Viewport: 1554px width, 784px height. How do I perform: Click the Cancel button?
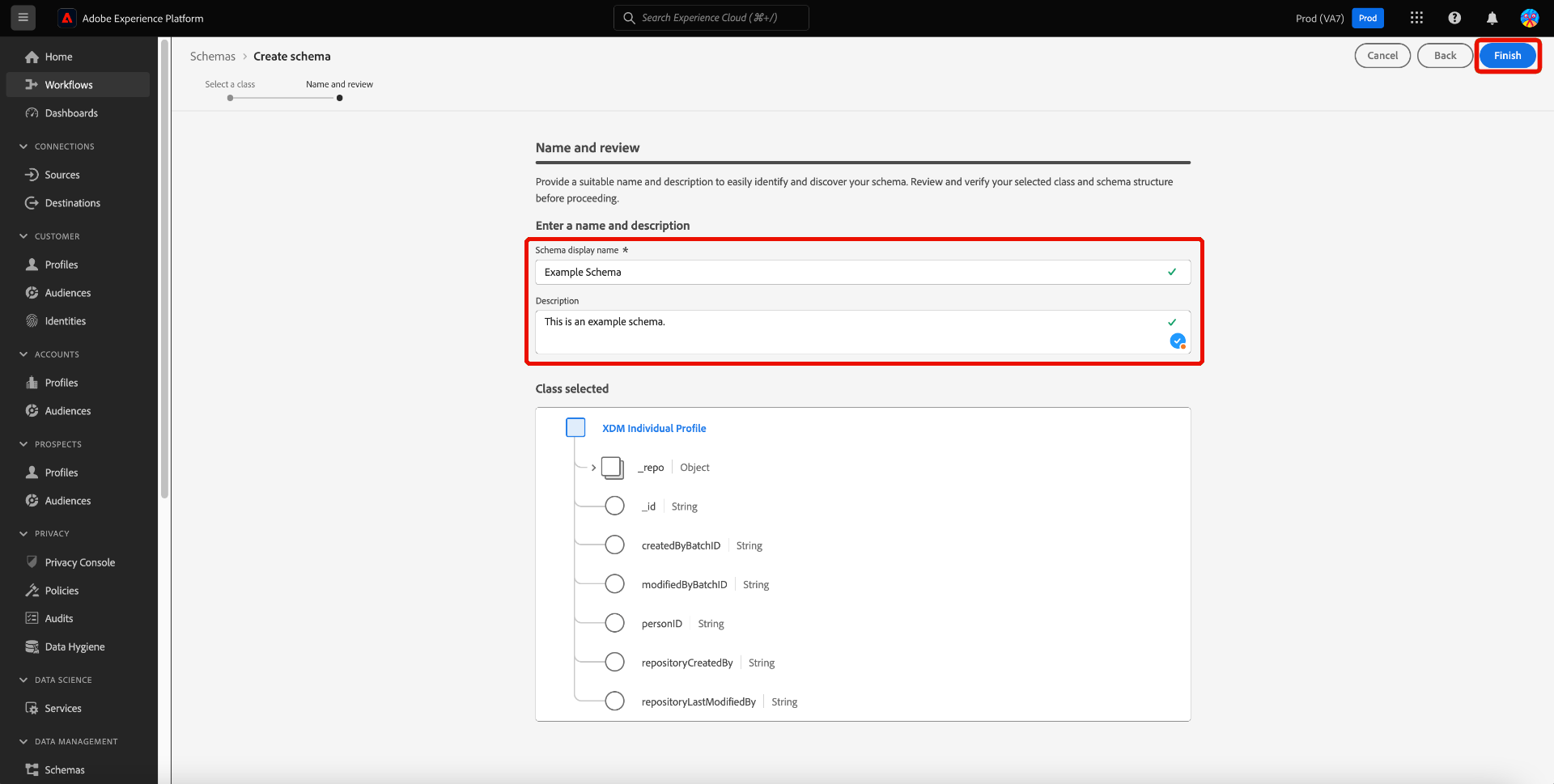pyautogui.click(x=1382, y=56)
